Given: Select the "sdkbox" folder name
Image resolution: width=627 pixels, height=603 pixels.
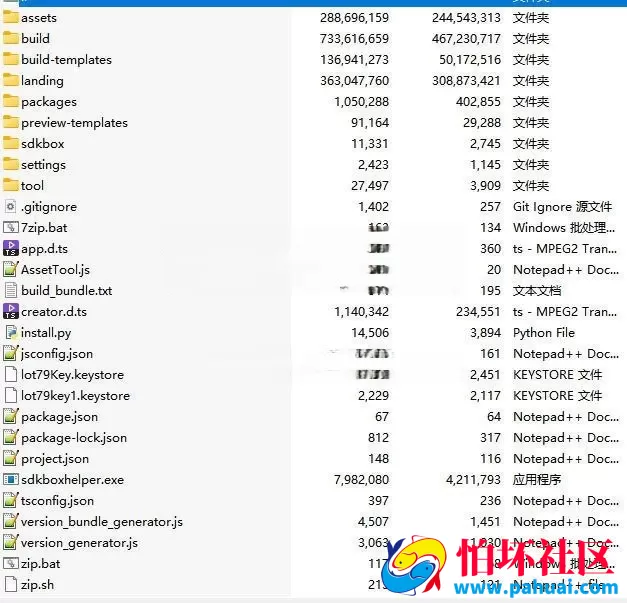Looking at the screenshot, I should pyautogui.click(x=43, y=144).
